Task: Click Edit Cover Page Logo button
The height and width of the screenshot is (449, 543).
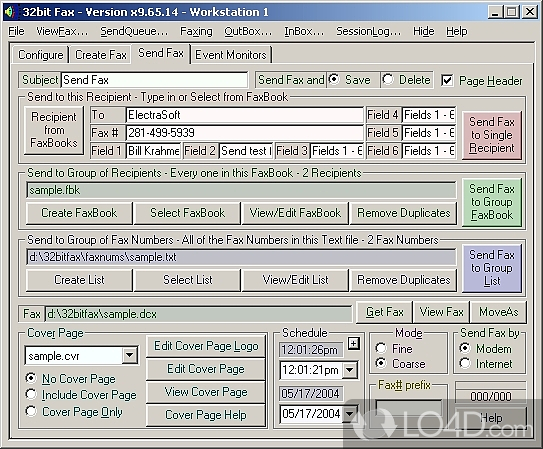Action: 206,346
